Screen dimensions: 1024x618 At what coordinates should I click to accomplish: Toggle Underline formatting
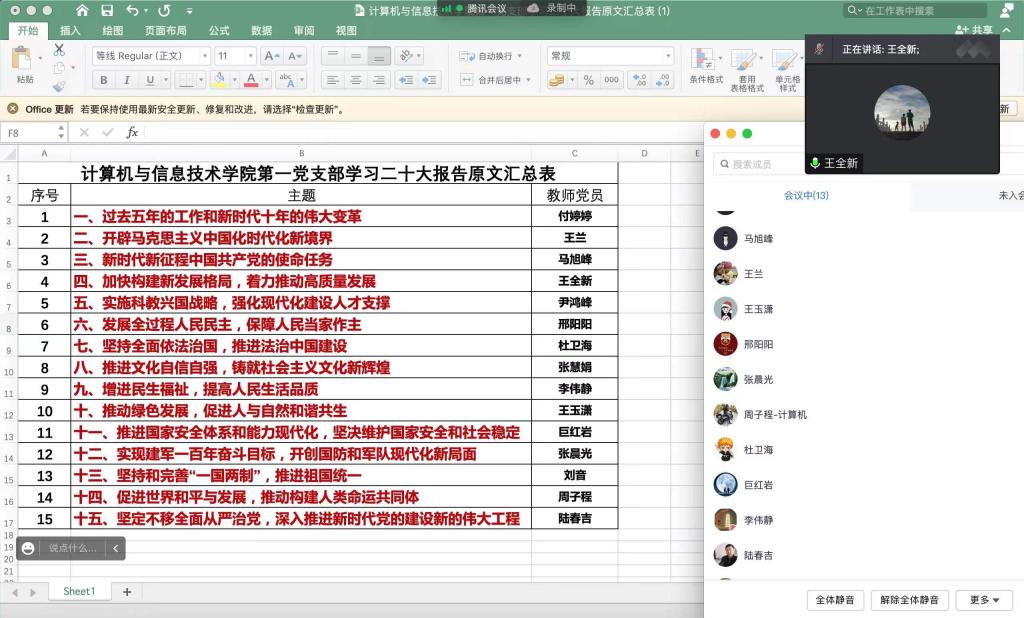point(150,80)
